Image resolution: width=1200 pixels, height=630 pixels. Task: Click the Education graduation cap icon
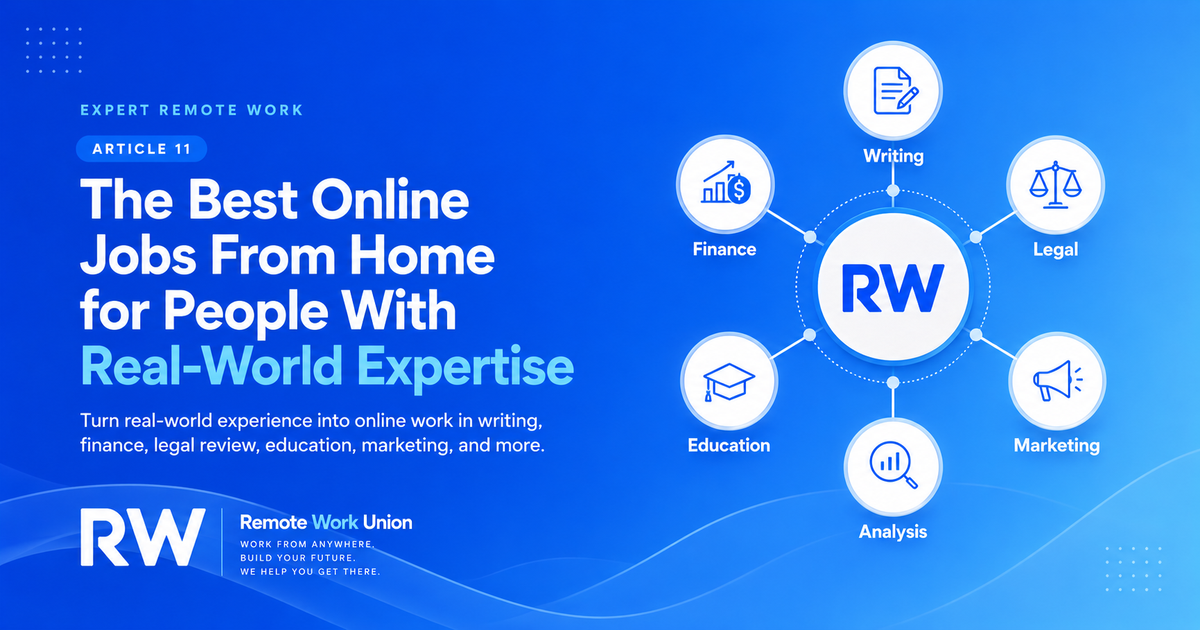click(x=727, y=381)
